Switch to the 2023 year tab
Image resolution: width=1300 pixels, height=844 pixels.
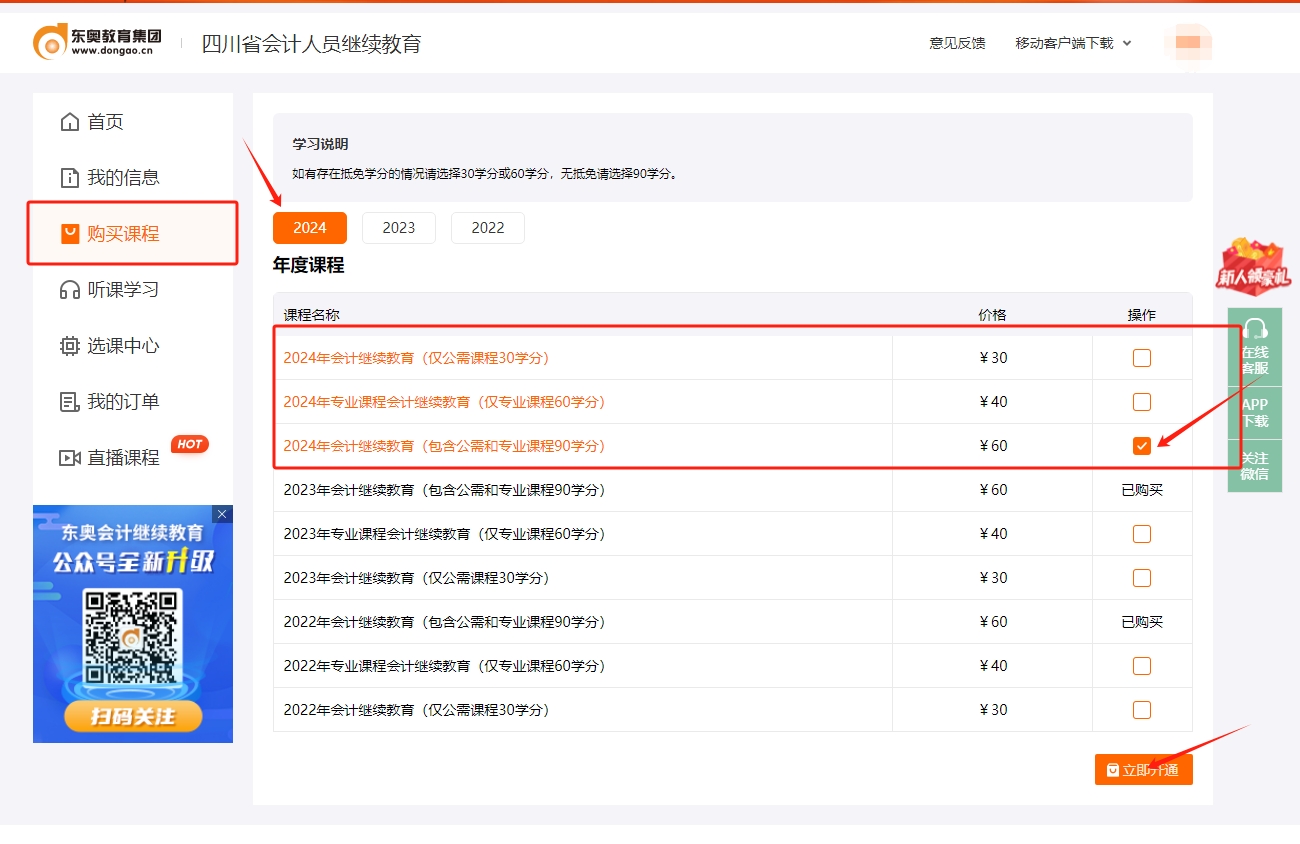[398, 228]
